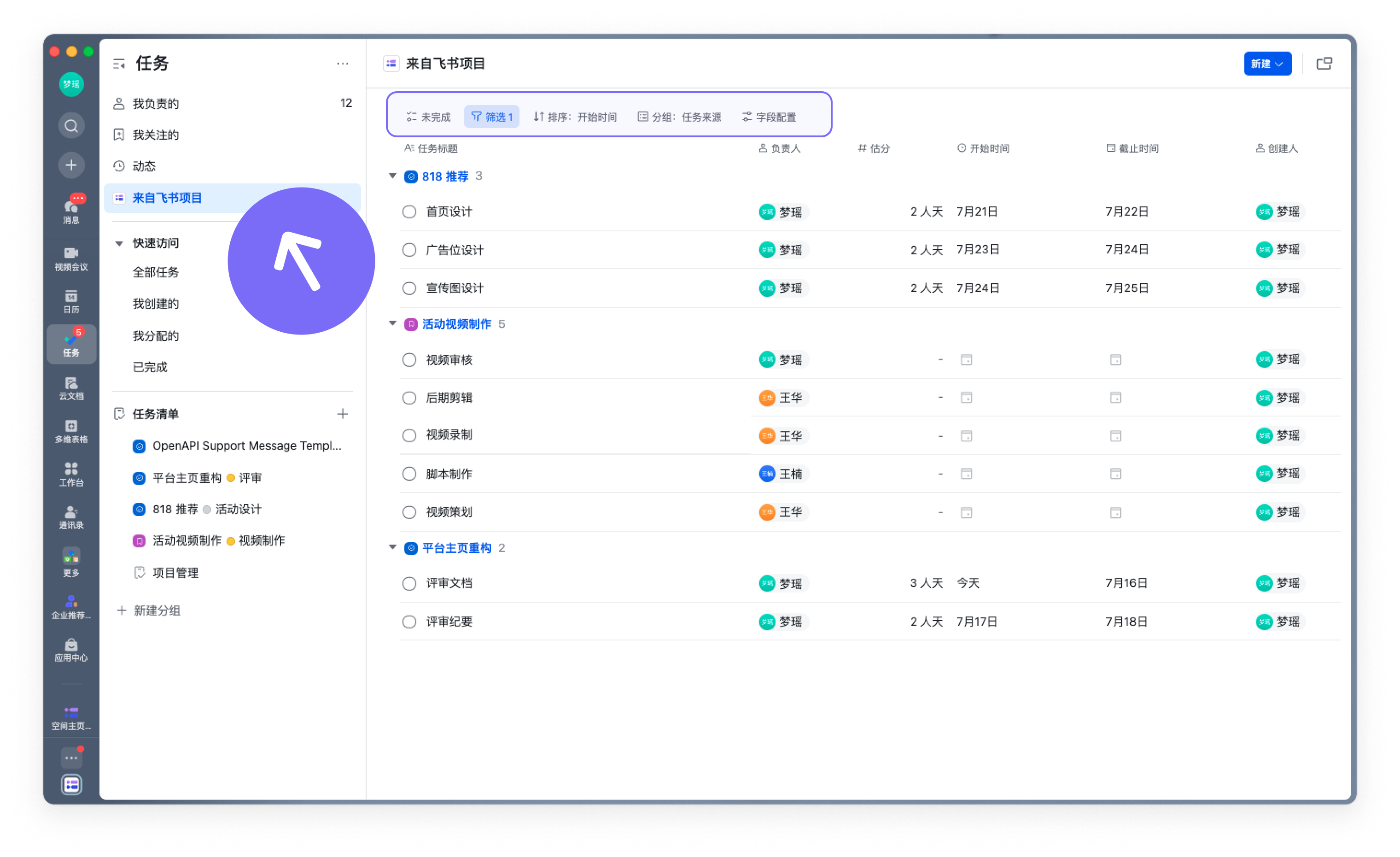Select 动态 in task panel

233,166
